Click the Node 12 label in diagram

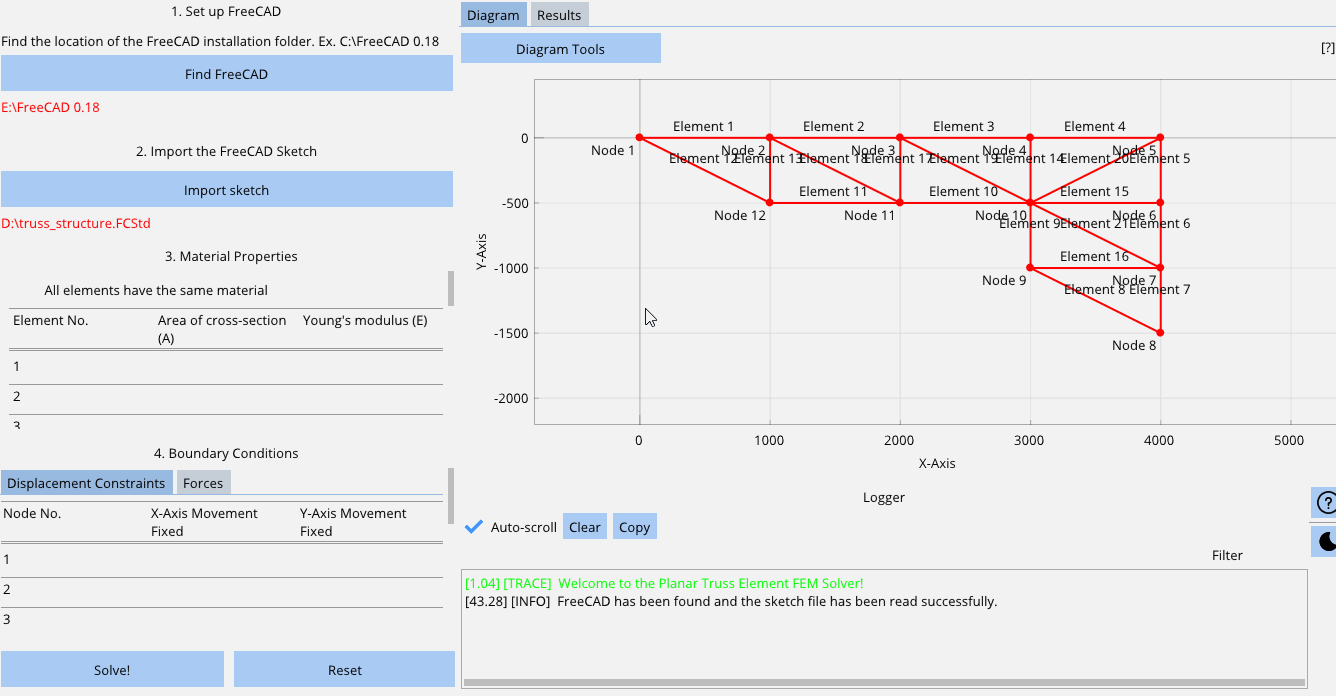[x=740, y=215]
